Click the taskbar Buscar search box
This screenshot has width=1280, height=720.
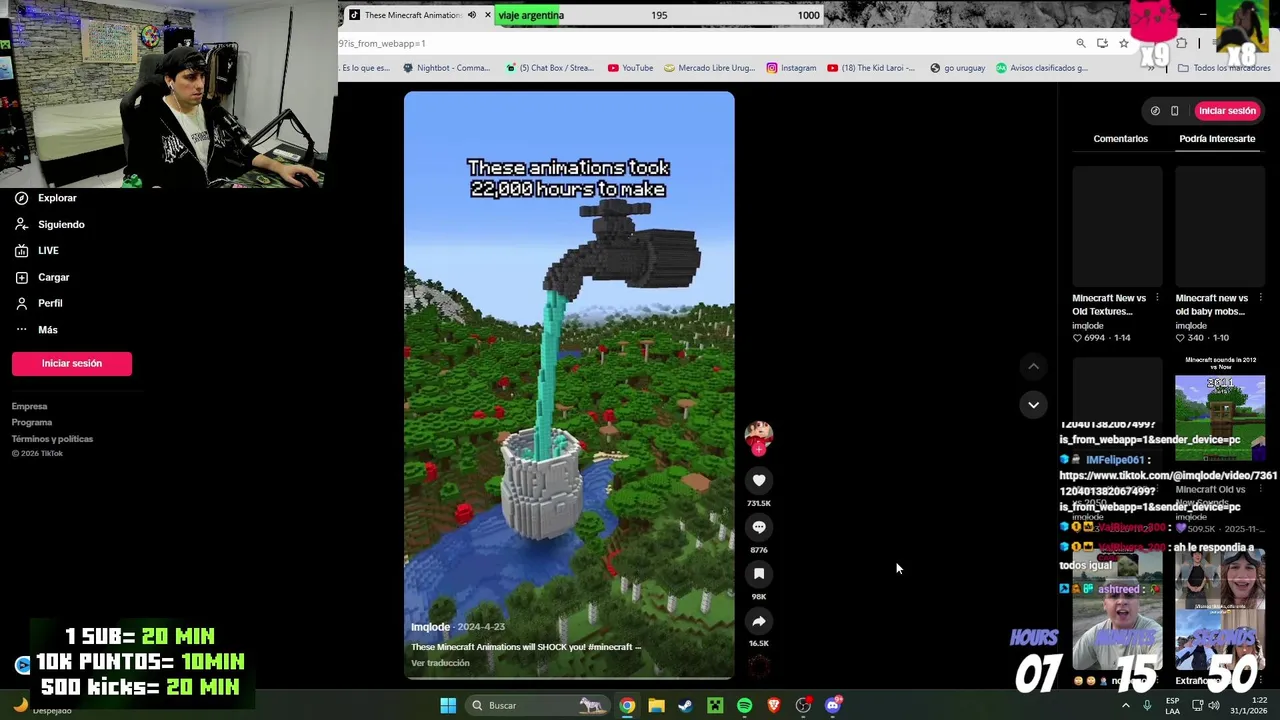pos(537,705)
